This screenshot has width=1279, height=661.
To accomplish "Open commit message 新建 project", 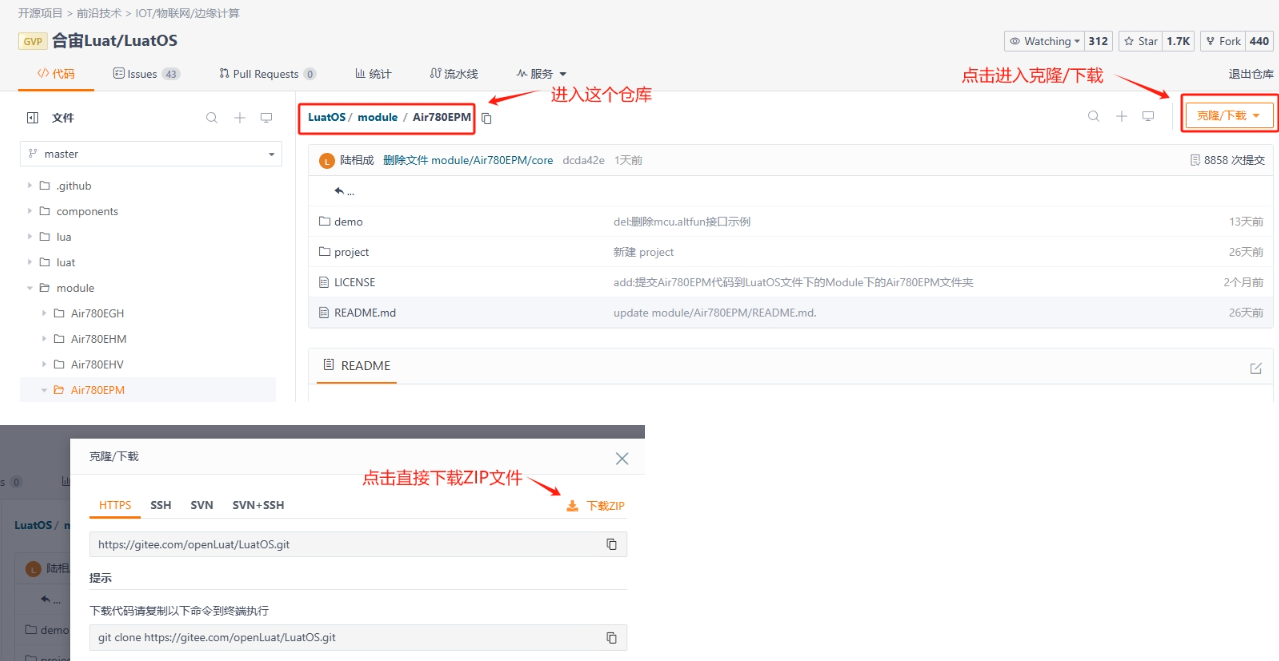I will (x=643, y=252).
